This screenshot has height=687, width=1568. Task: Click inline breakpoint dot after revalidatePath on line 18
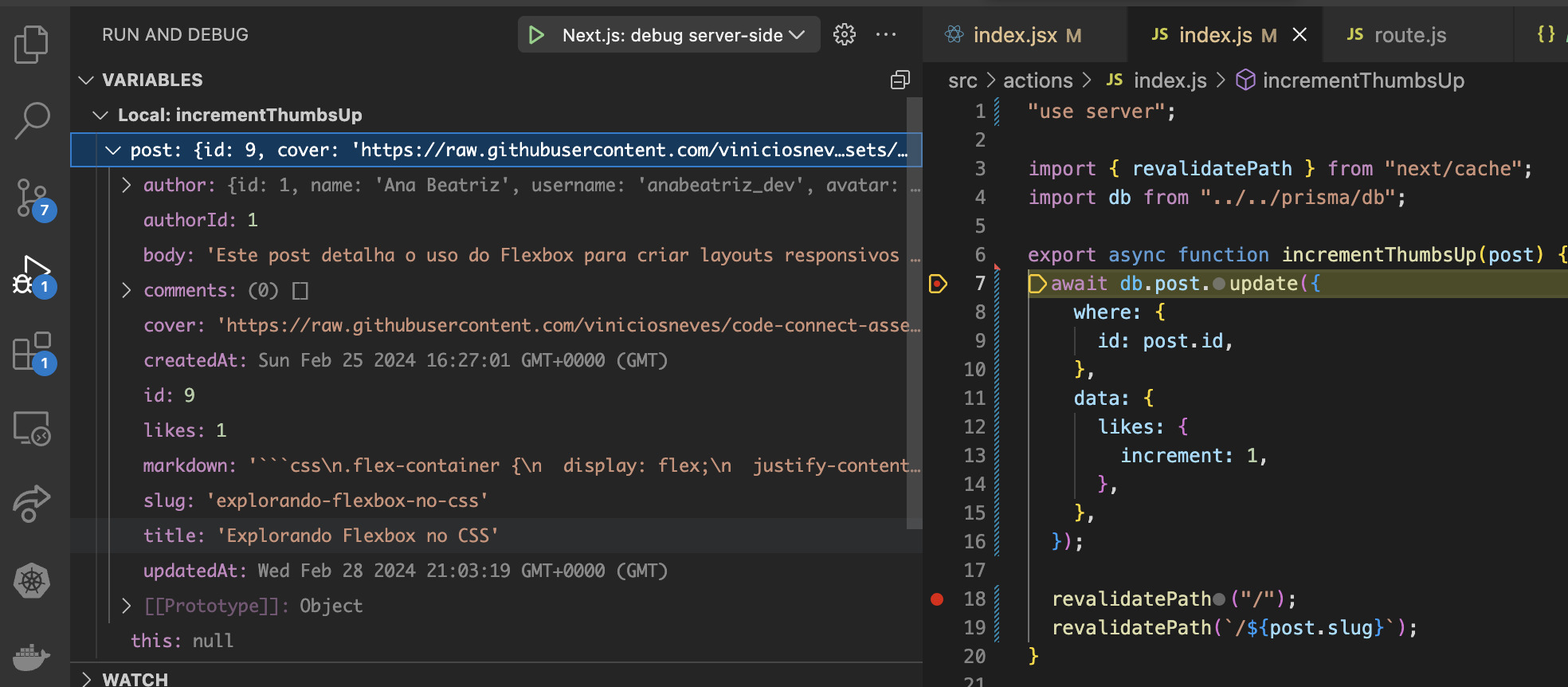tap(1219, 600)
